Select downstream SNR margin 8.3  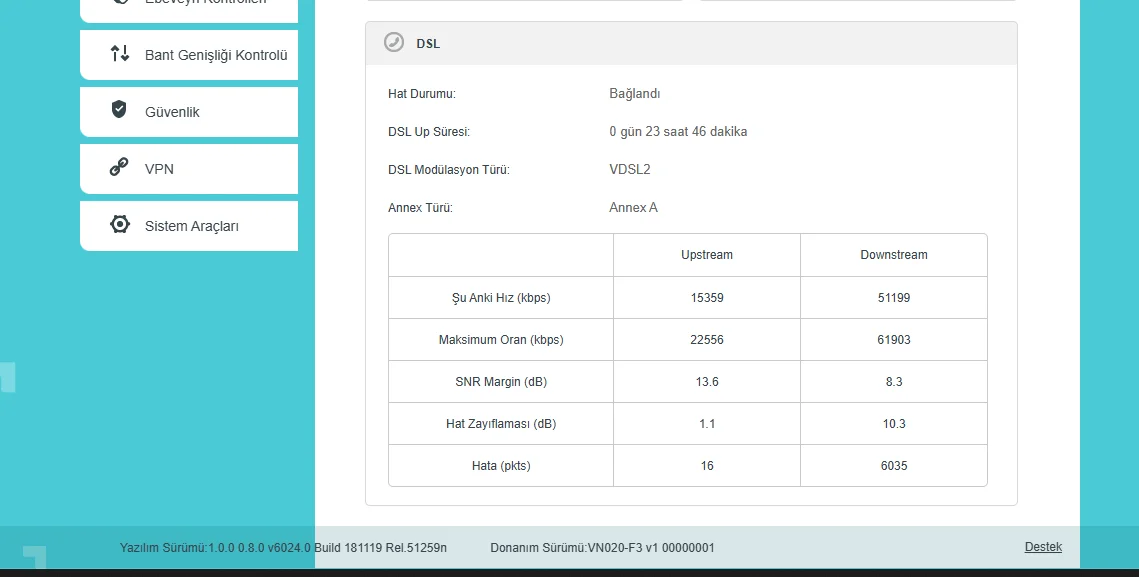tap(893, 382)
